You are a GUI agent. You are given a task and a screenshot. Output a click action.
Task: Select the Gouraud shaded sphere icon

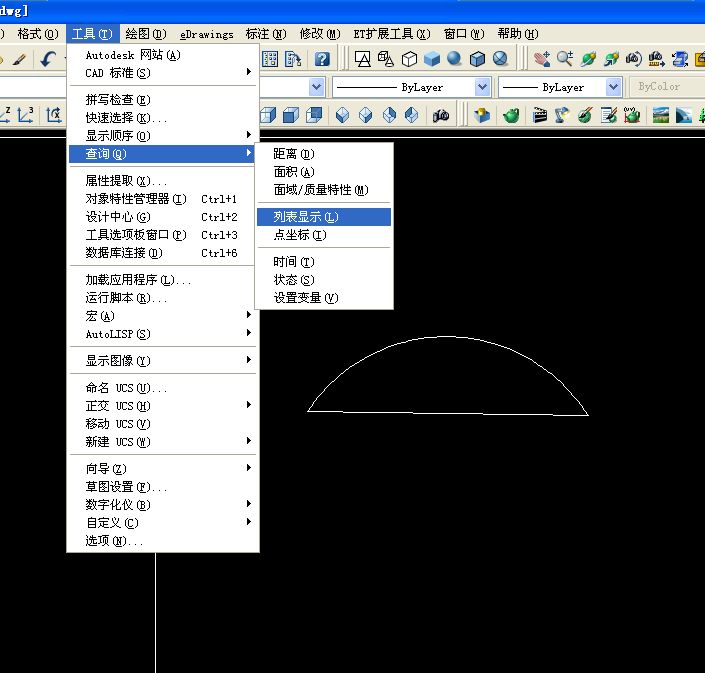455,59
